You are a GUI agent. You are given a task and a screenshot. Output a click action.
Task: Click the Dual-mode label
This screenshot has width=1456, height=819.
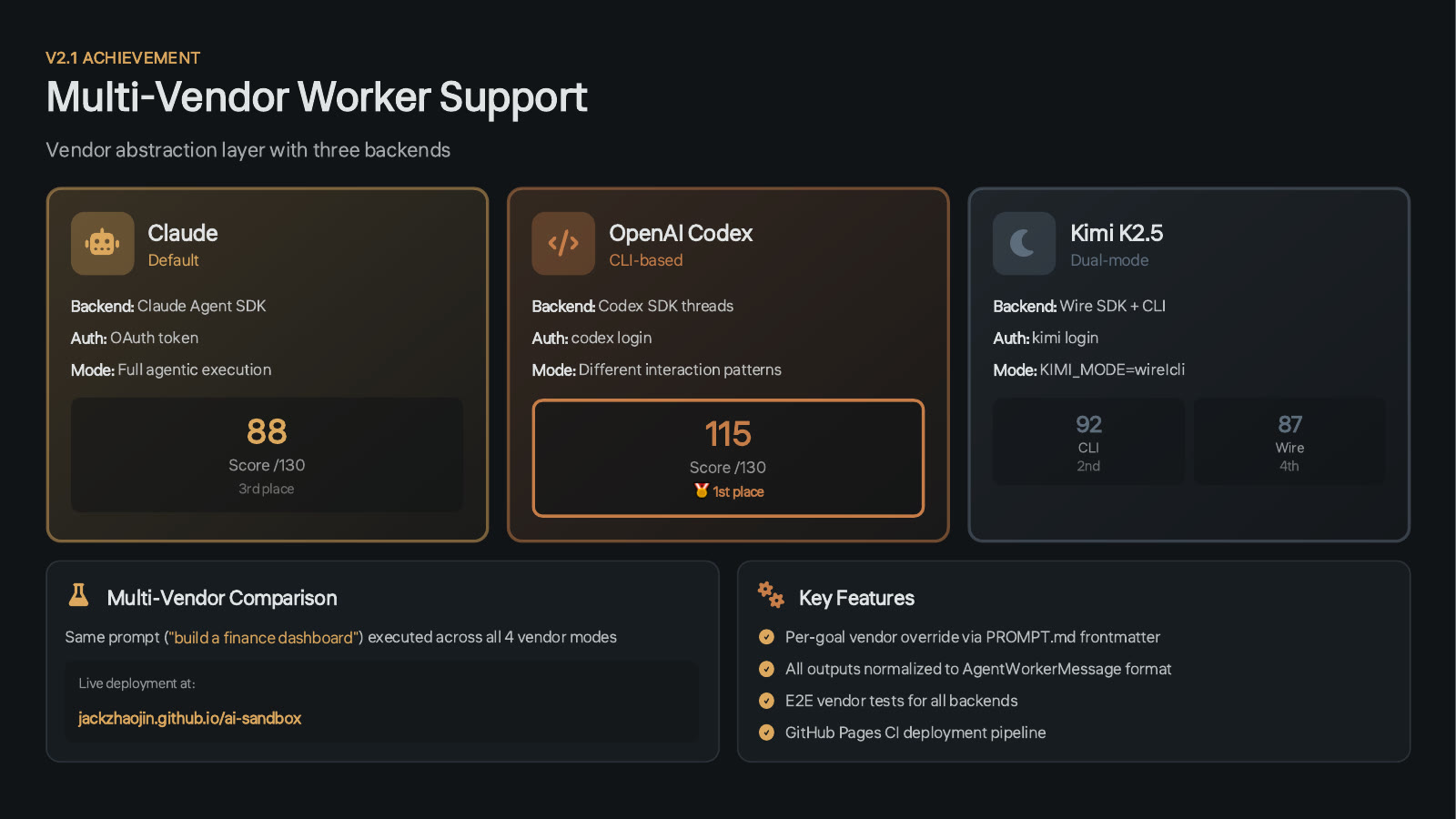[1109, 260]
